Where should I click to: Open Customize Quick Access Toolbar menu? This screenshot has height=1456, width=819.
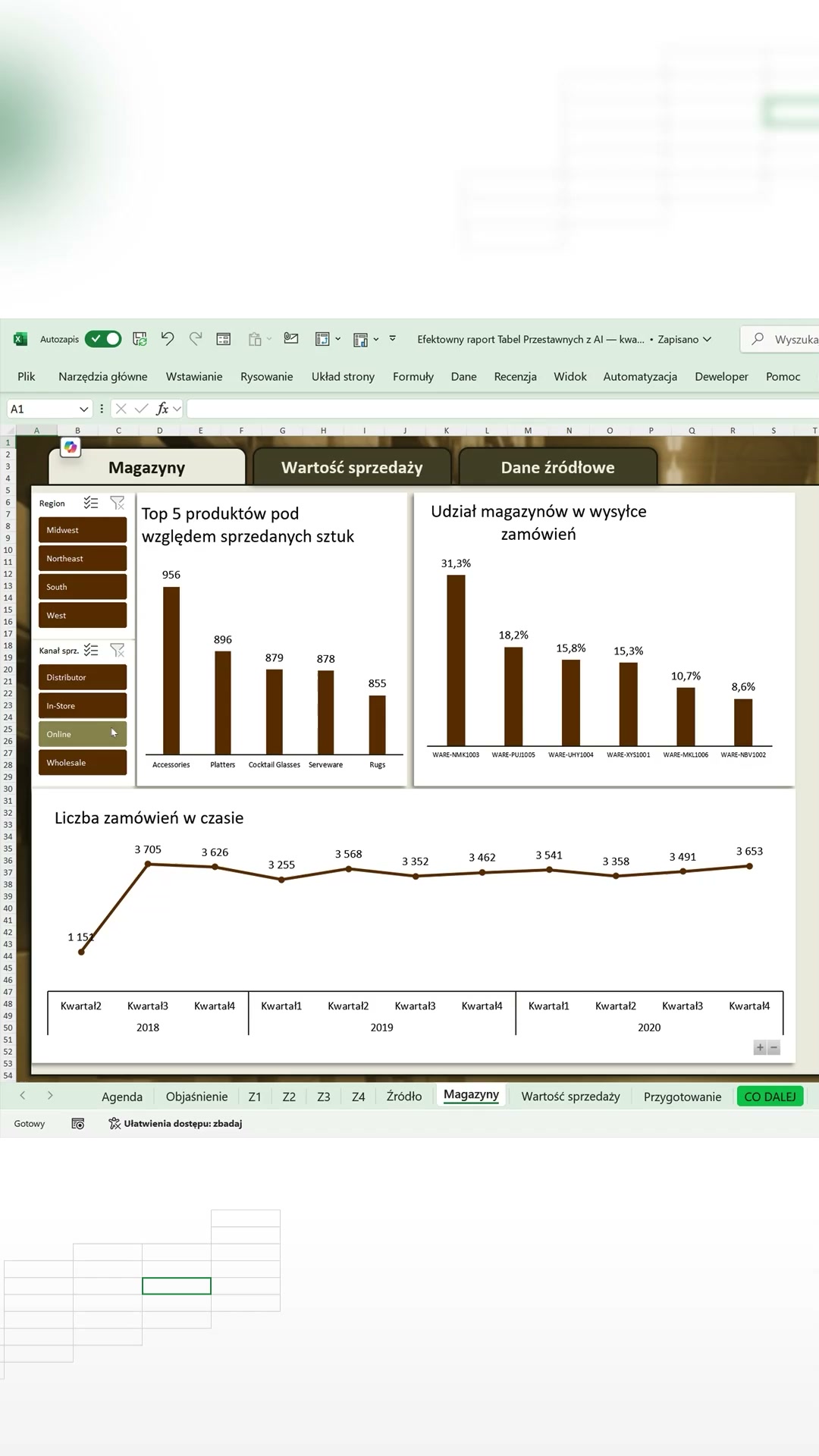(x=393, y=338)
